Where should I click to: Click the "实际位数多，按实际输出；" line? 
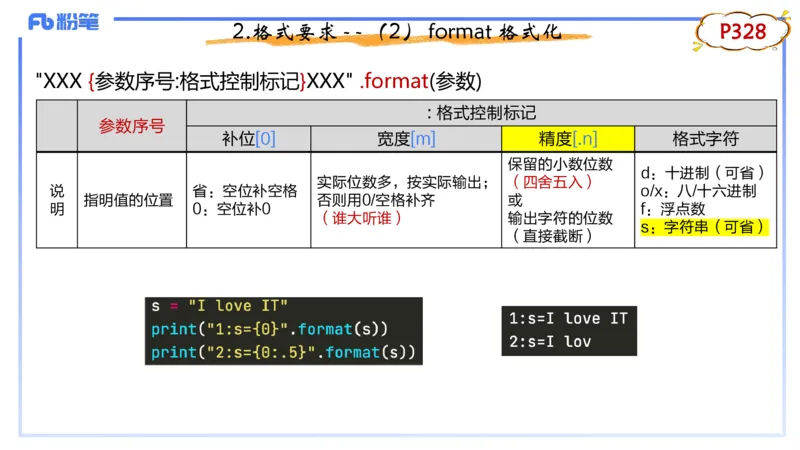(403, 182)
